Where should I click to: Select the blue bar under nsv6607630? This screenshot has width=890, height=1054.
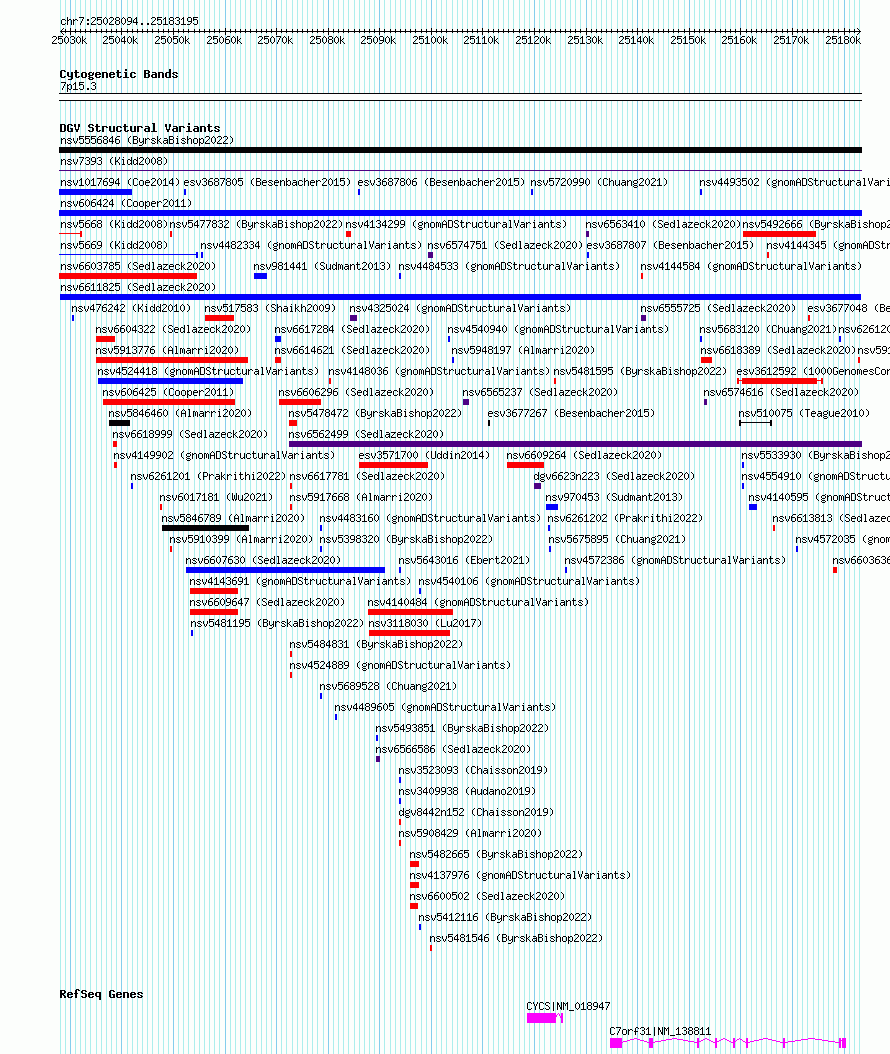(285, 570)
